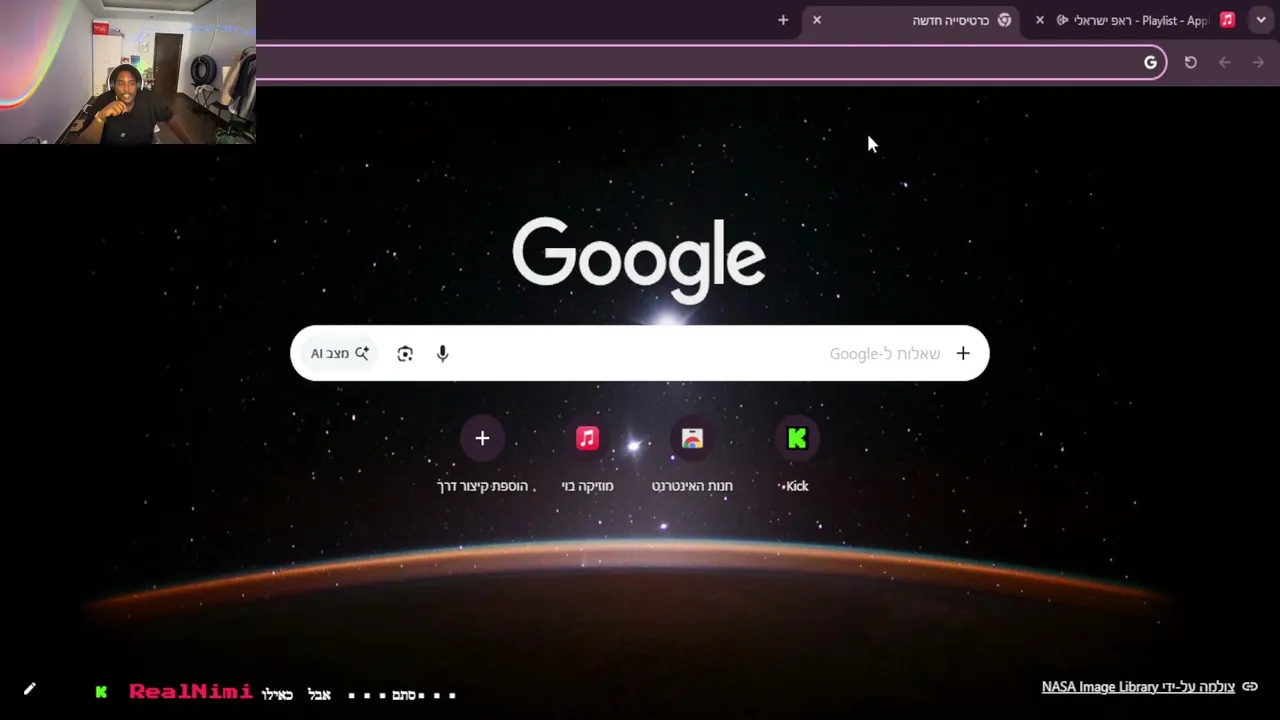Click the RealNimi channel name text
This screenshot has width=1280, height=720.
(x=190, y=692)
